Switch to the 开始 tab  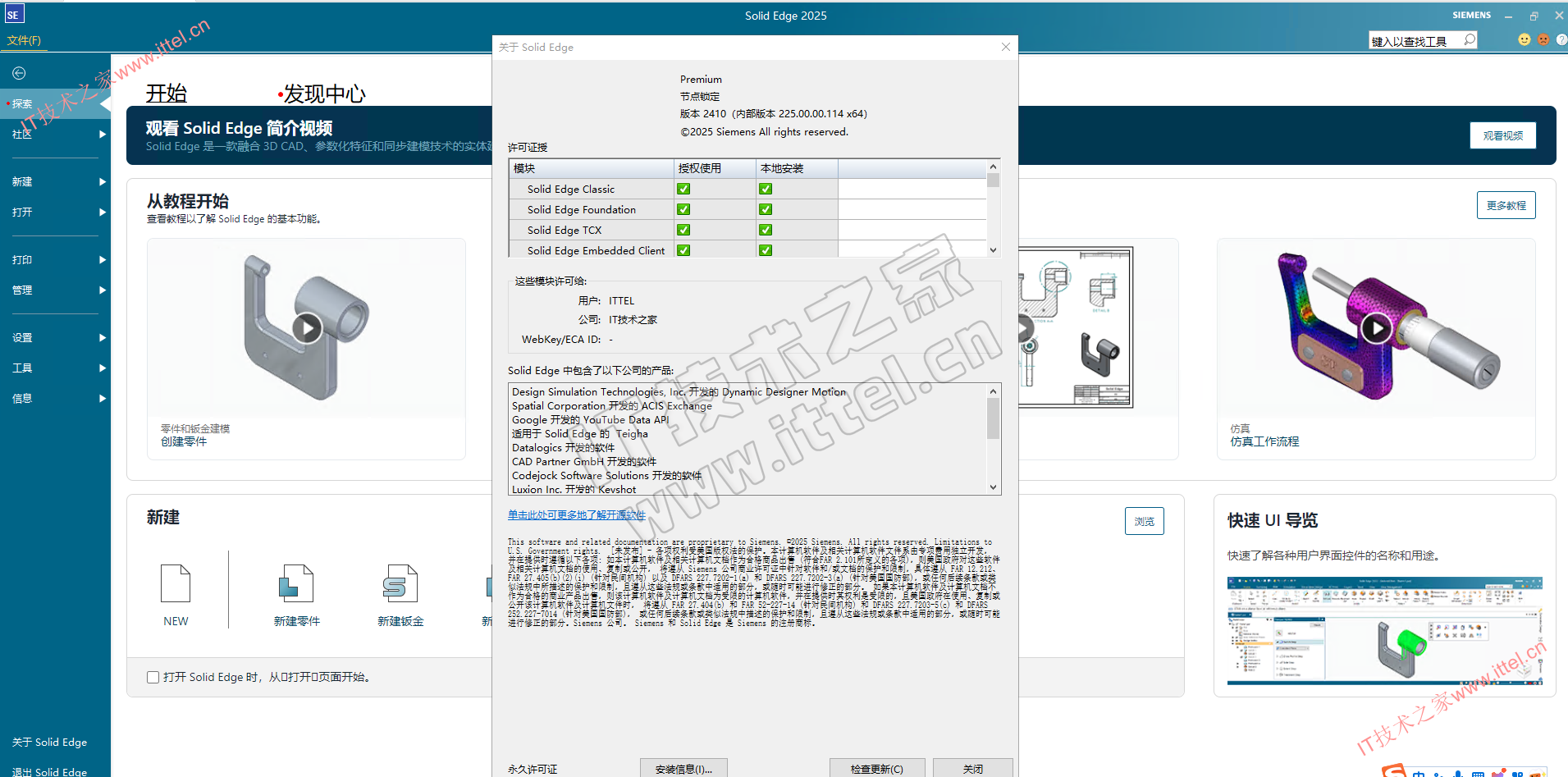click(167, 94)
